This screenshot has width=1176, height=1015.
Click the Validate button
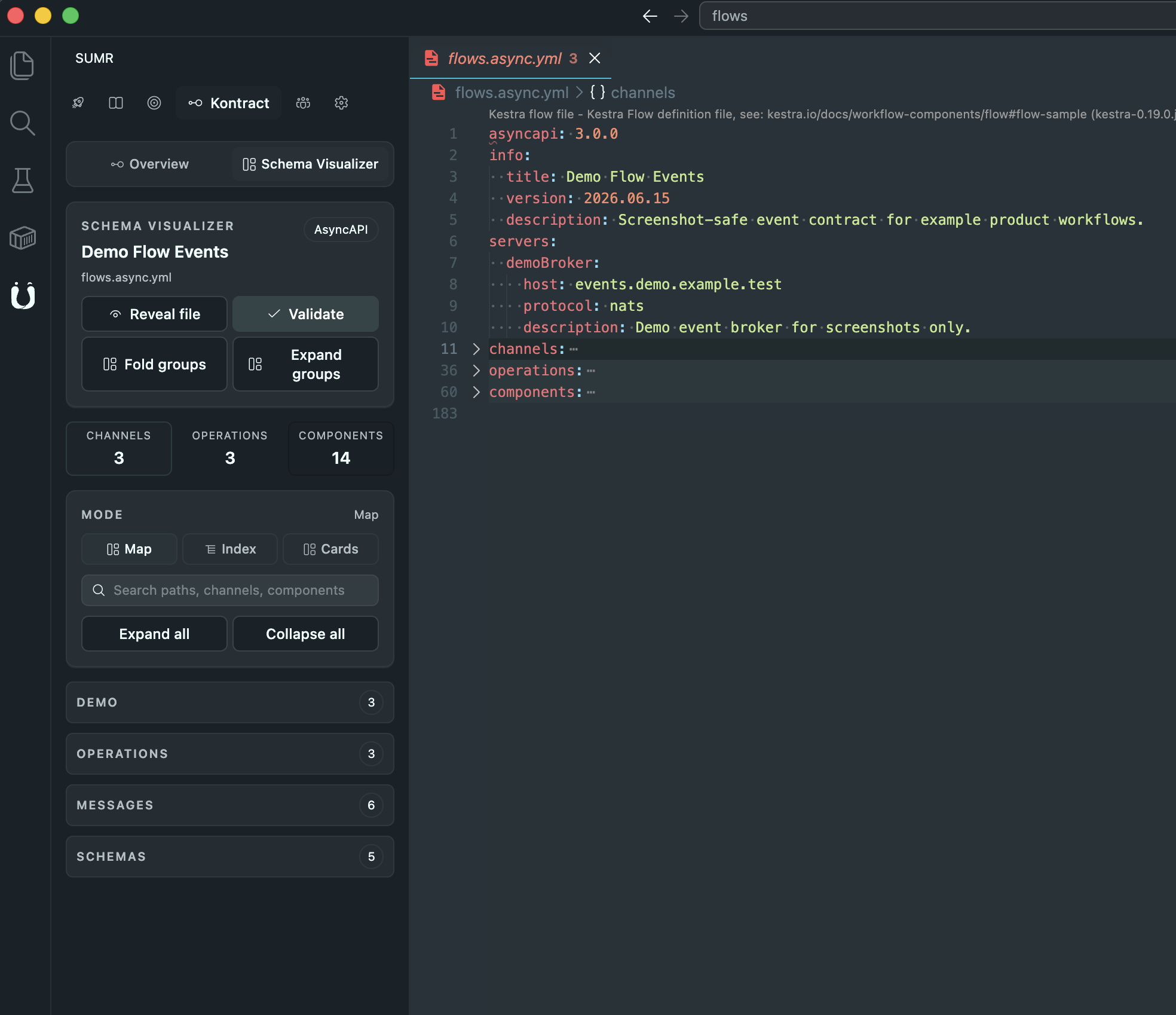tap(305, 314)
